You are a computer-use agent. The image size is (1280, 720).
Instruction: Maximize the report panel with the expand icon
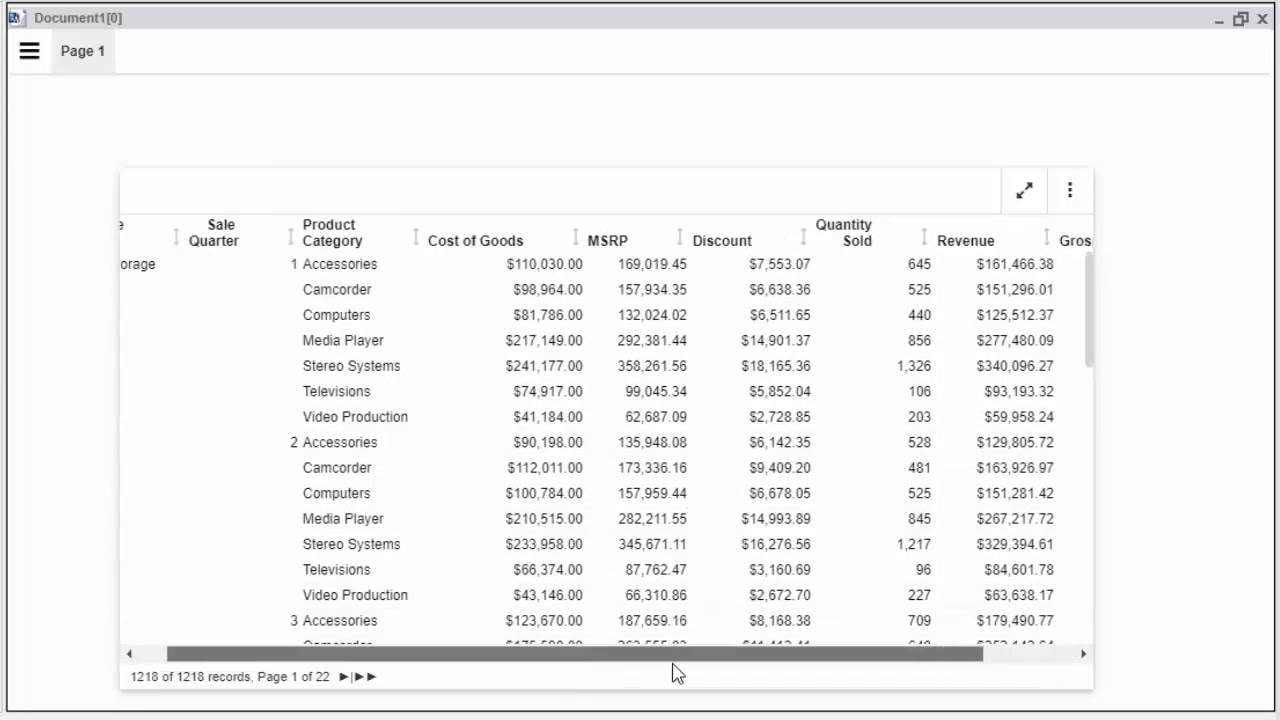[x=1024, y=191]
